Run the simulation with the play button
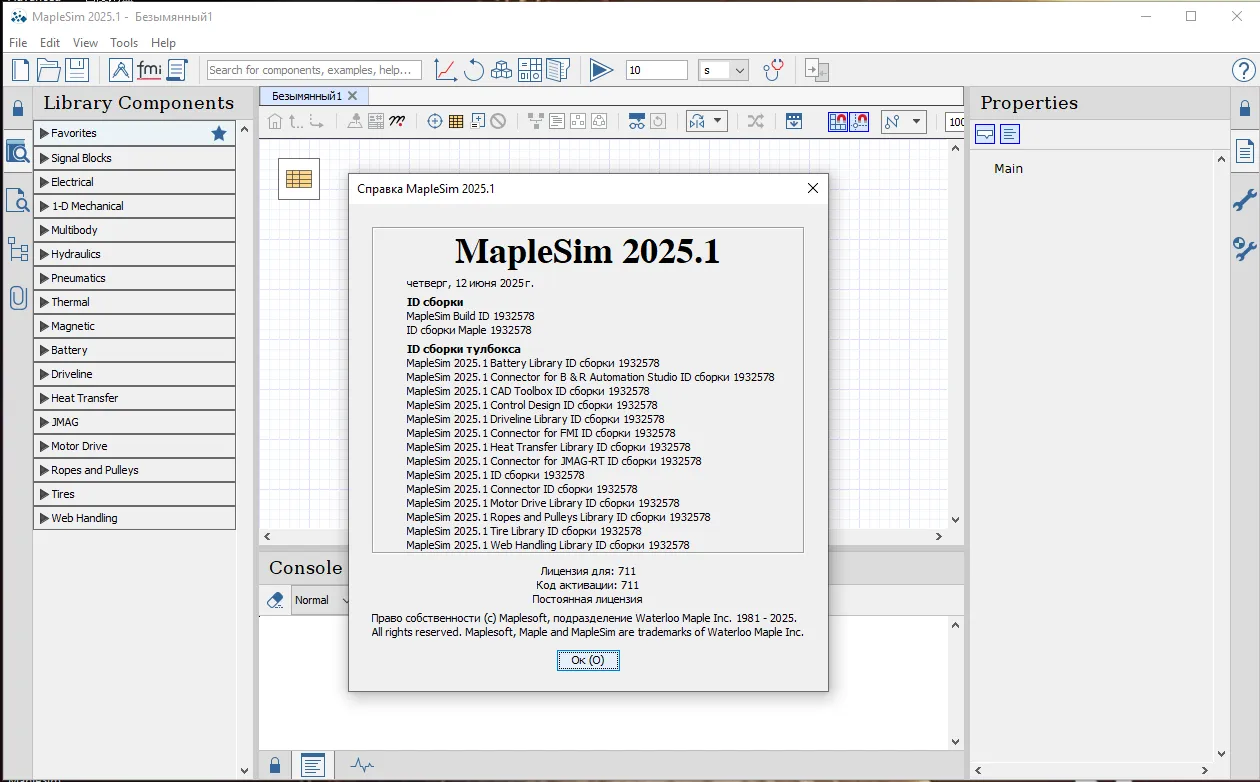The image size is (1260, 782). pyautogui.click(x=600, y=70)
